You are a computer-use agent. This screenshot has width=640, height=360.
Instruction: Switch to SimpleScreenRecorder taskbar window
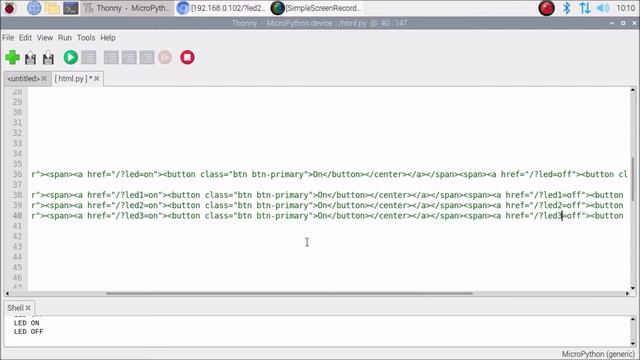(316, 8)
